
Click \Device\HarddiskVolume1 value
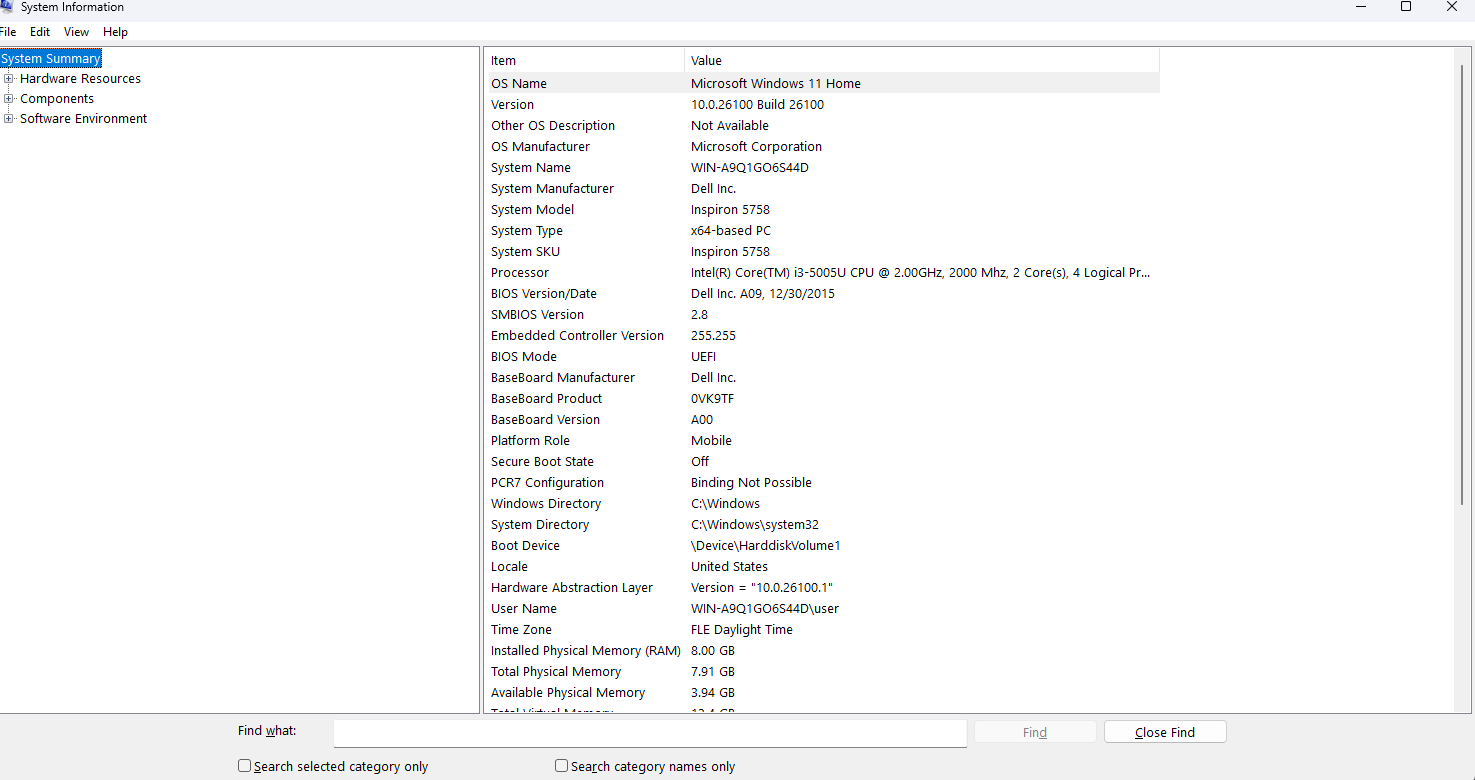click(x=766, y=546)
